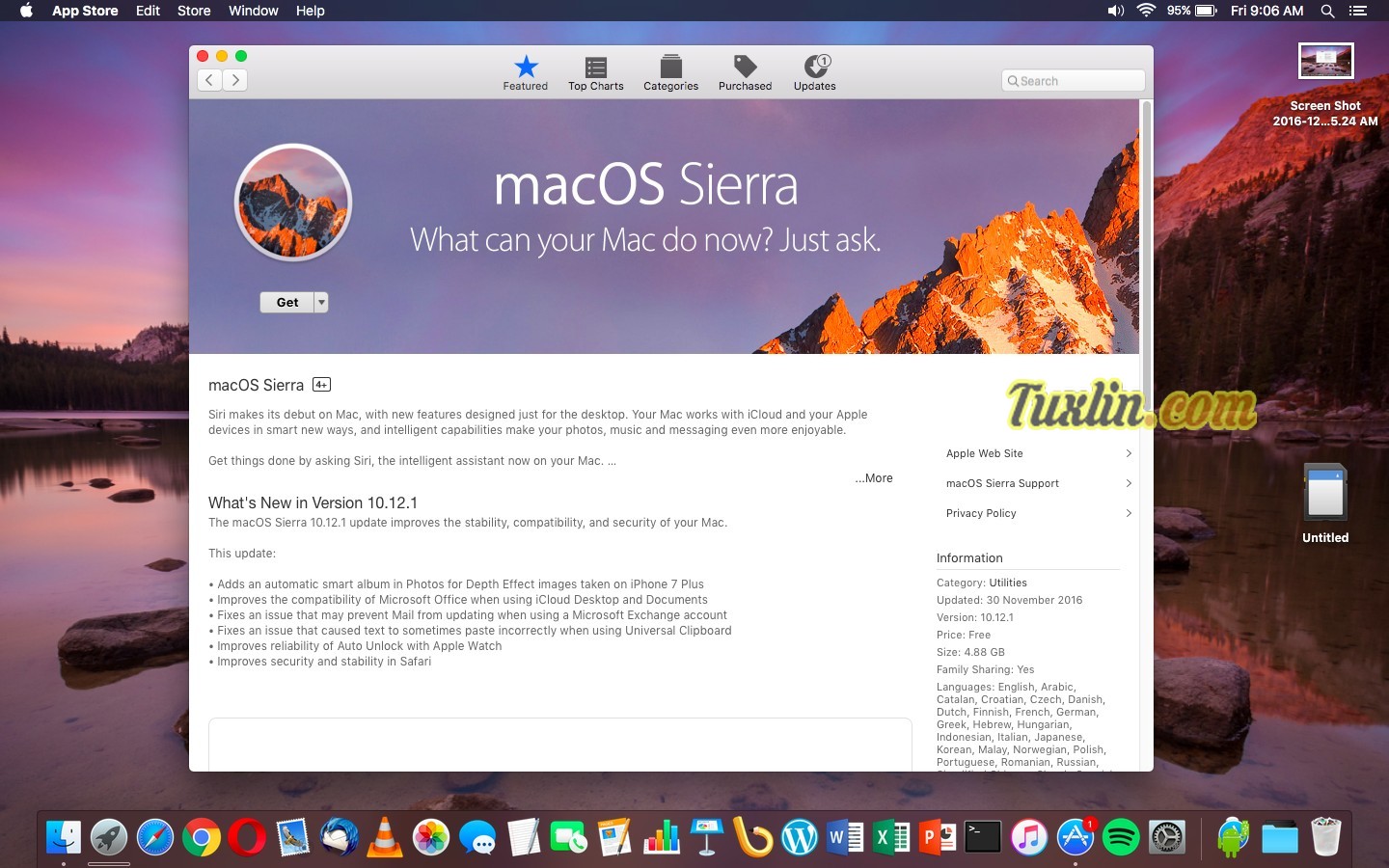Click the battery status indicator
The image size is (1389, 868).
(1192, 11)
